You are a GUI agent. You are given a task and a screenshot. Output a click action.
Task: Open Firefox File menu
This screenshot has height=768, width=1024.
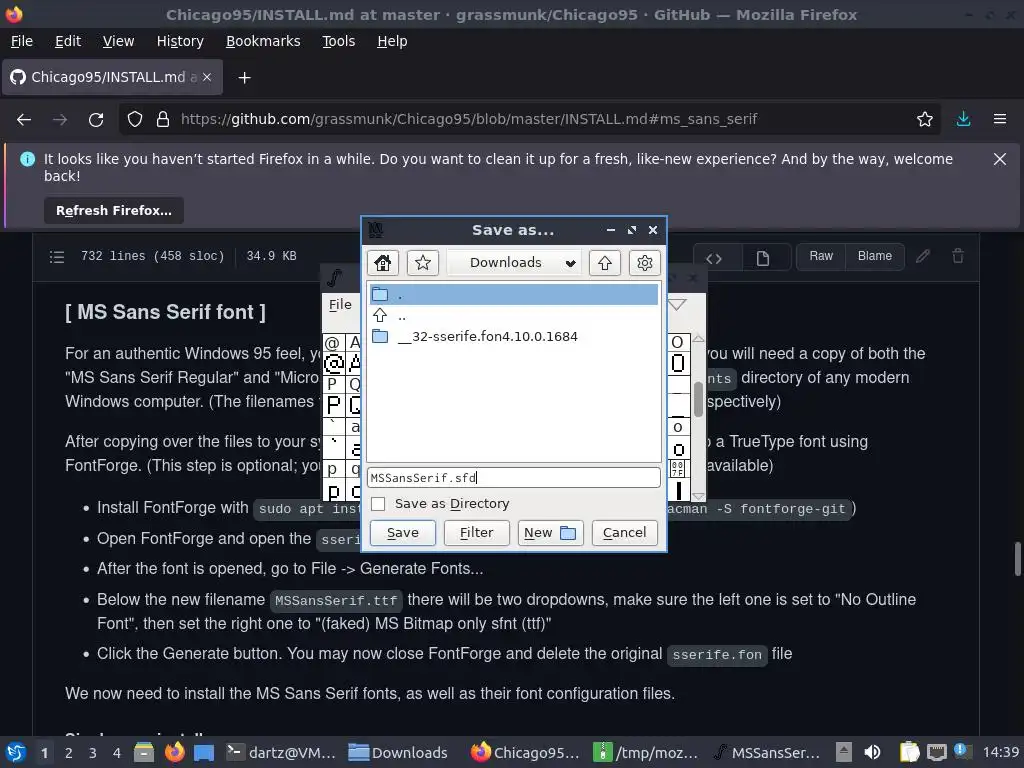[x=22, y=41]
